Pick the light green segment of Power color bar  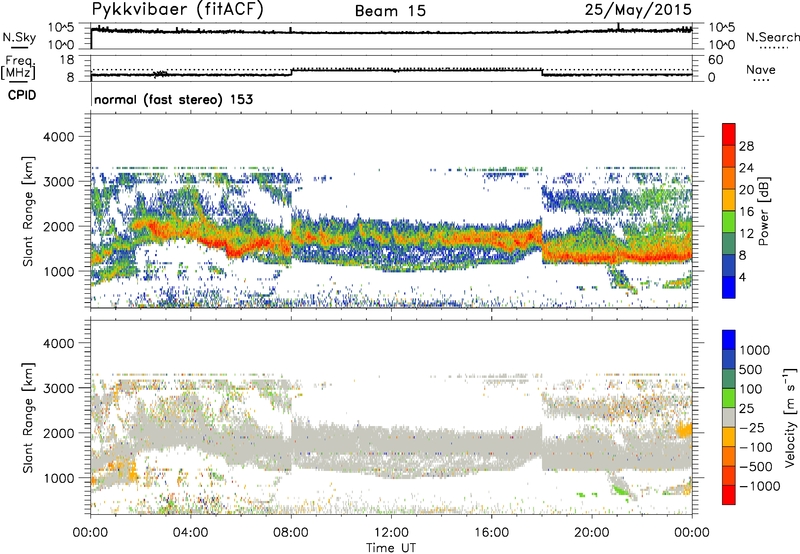(x=729, y=222)
